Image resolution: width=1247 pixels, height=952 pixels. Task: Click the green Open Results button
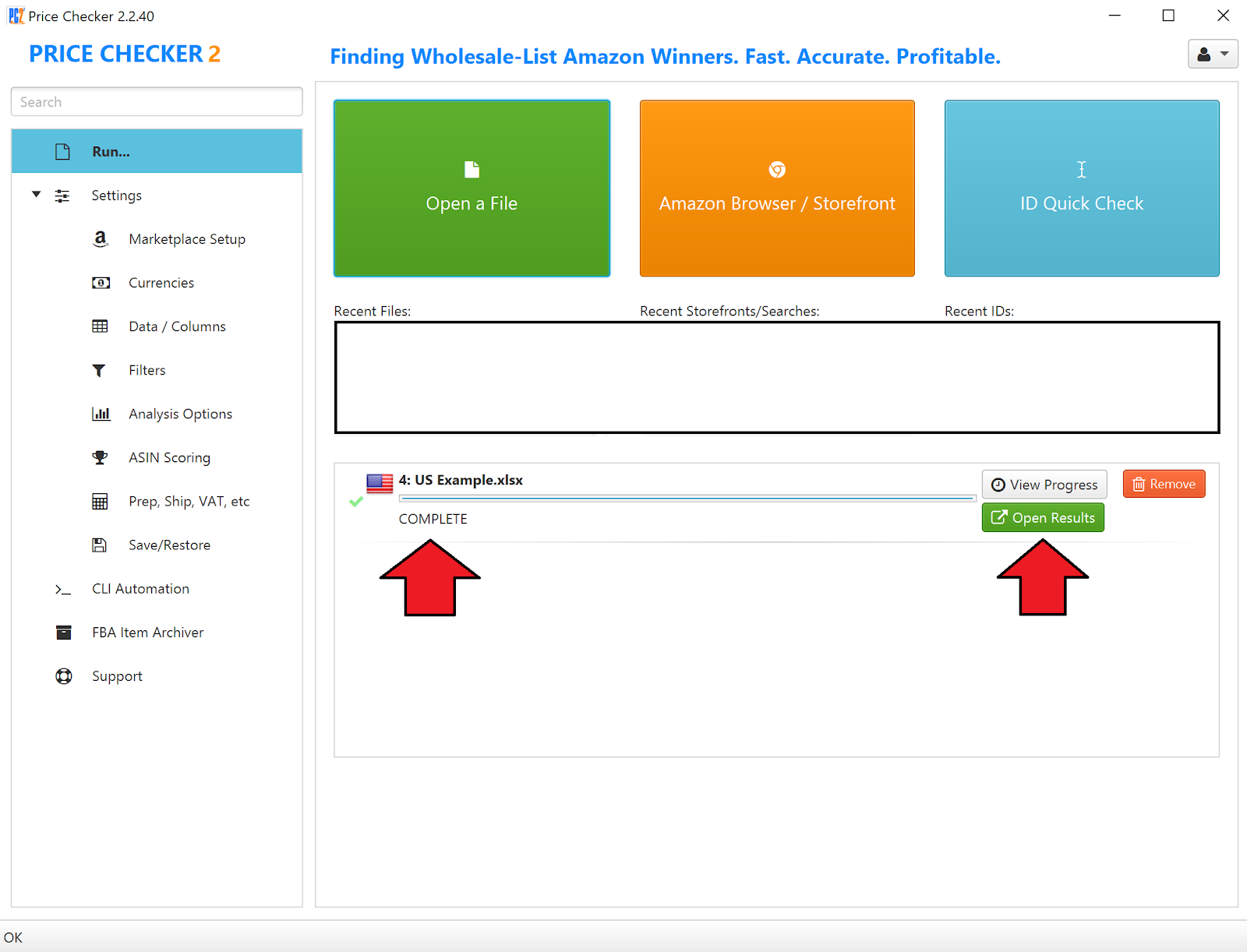pos(1043,518)
